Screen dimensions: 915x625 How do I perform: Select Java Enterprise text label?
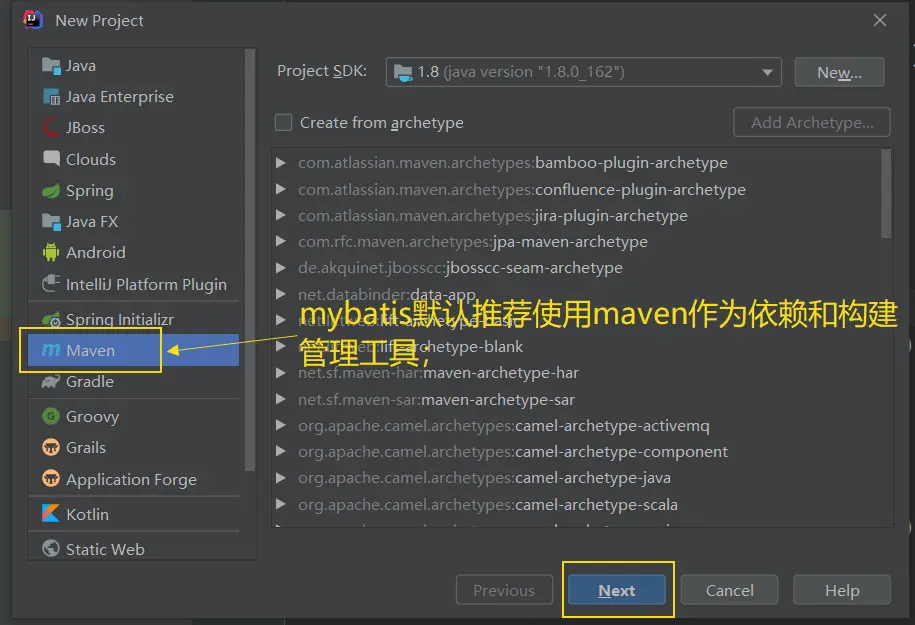coord(120,97)
